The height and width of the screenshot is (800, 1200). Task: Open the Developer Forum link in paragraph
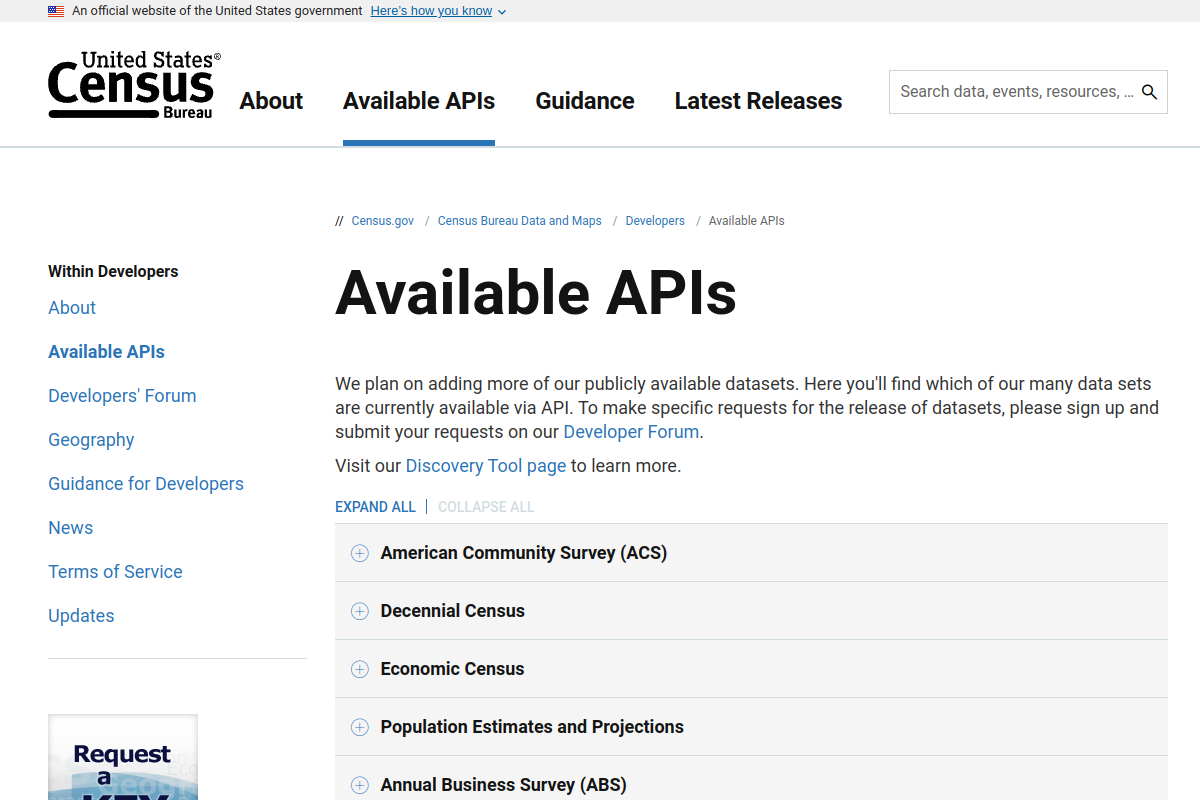point(631,432)
